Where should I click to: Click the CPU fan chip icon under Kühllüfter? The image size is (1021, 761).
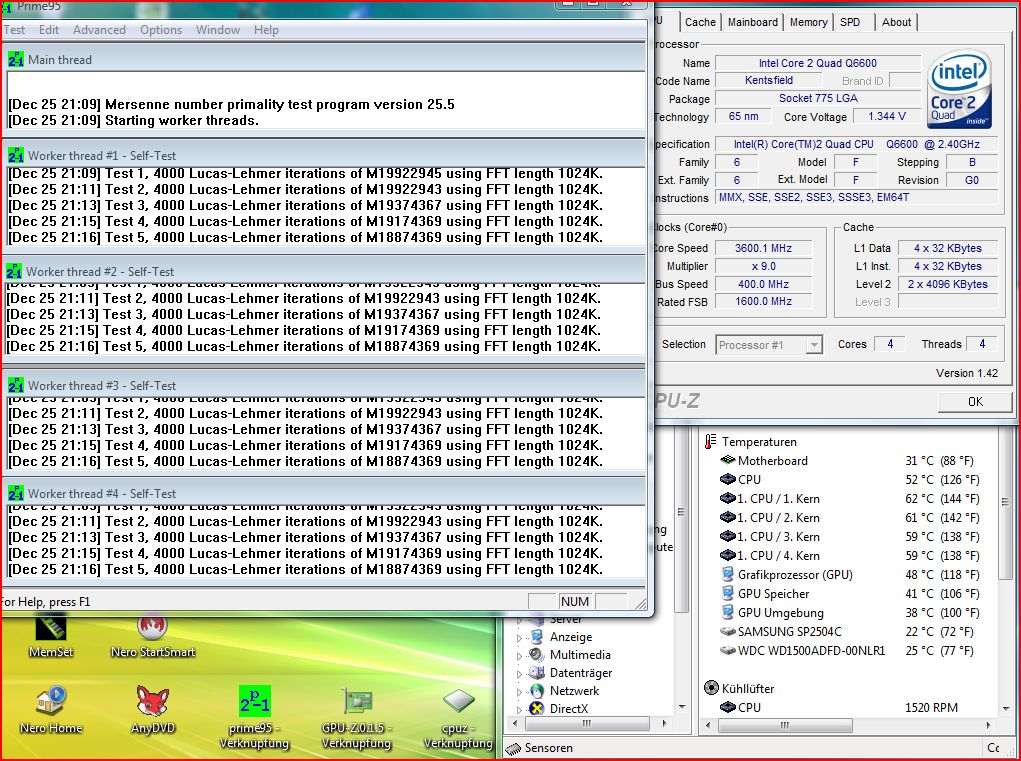727,707
